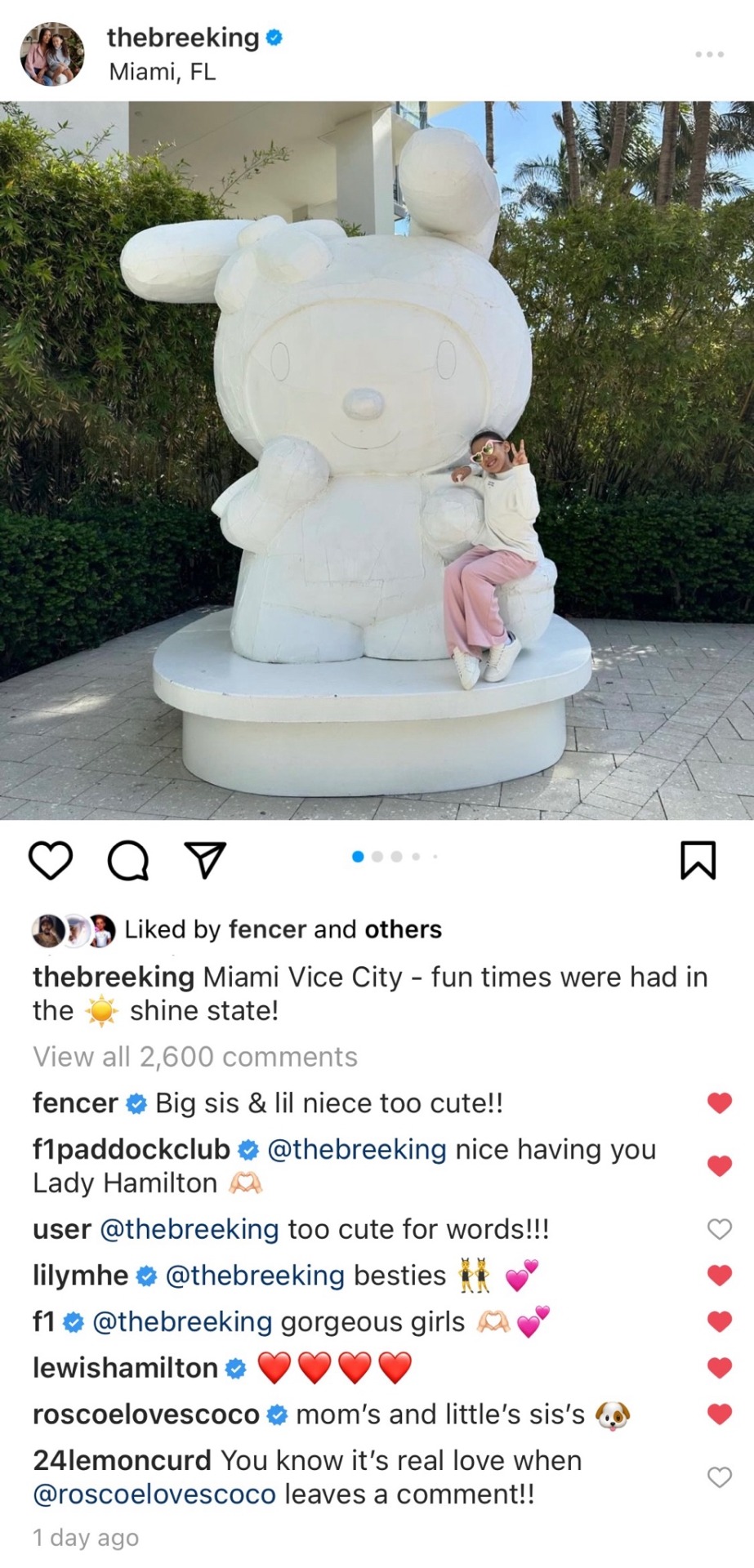The width and height of the screenshot is (754, 1568).
Task: Open the Miami, FL location tag
Action: tap(163, 72)
